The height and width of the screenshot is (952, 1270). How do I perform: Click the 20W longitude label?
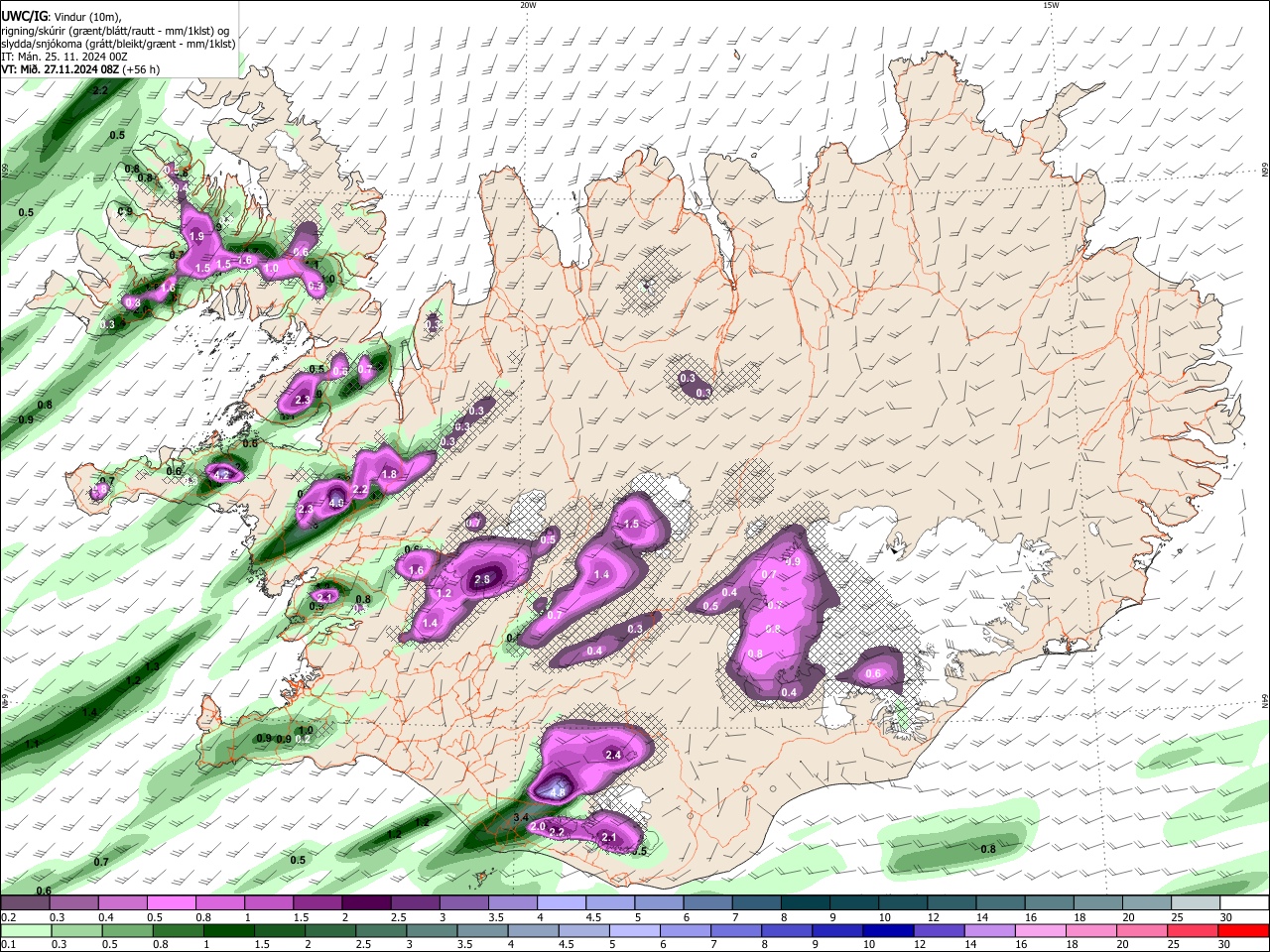pos(528,5)
